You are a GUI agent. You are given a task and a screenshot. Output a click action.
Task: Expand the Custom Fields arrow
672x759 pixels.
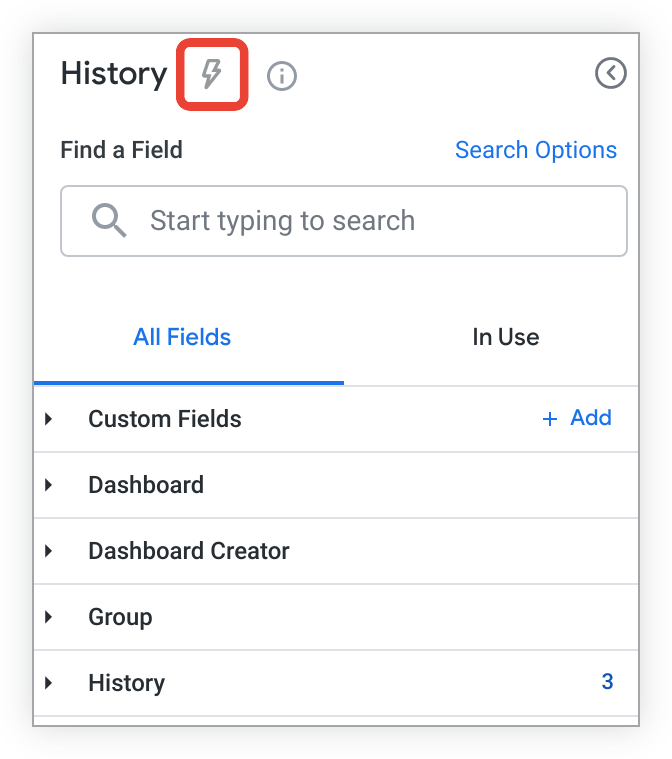(x=48, y=419)
